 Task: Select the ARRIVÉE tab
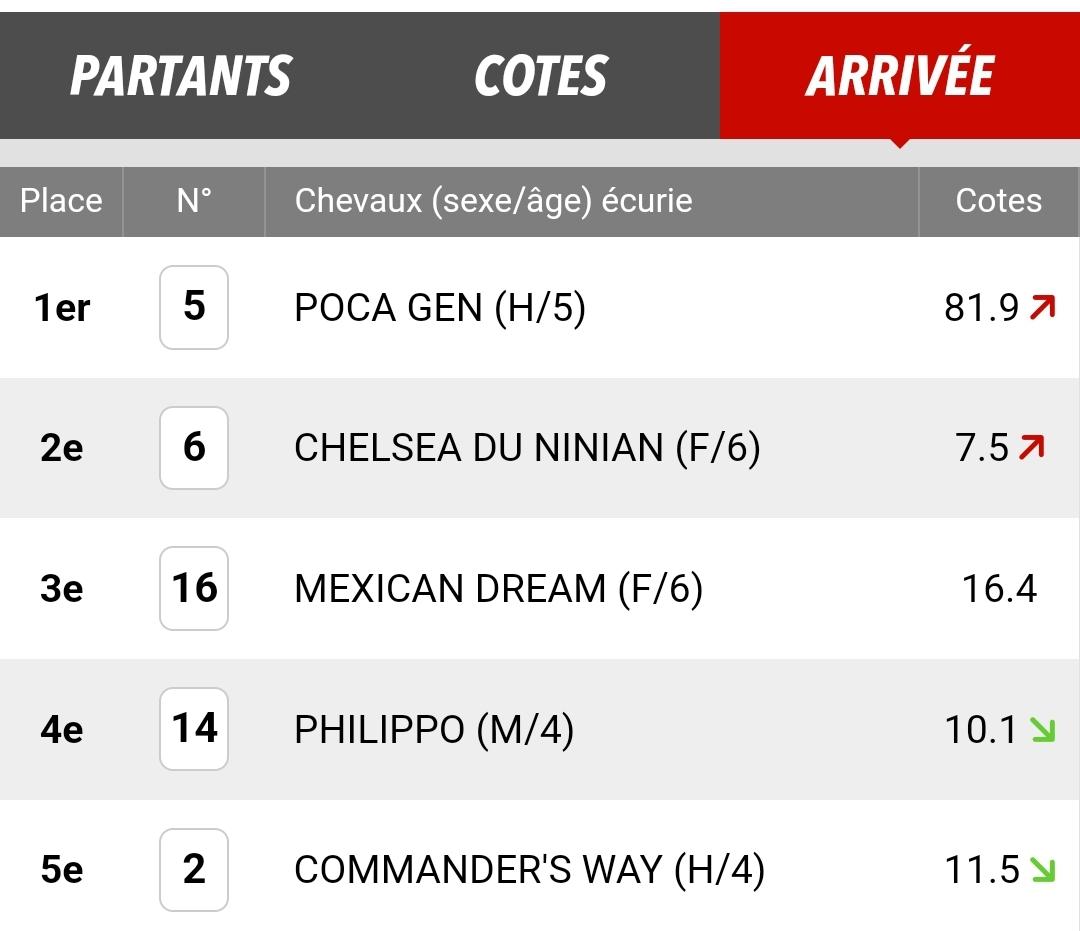(x=900, y=76)
